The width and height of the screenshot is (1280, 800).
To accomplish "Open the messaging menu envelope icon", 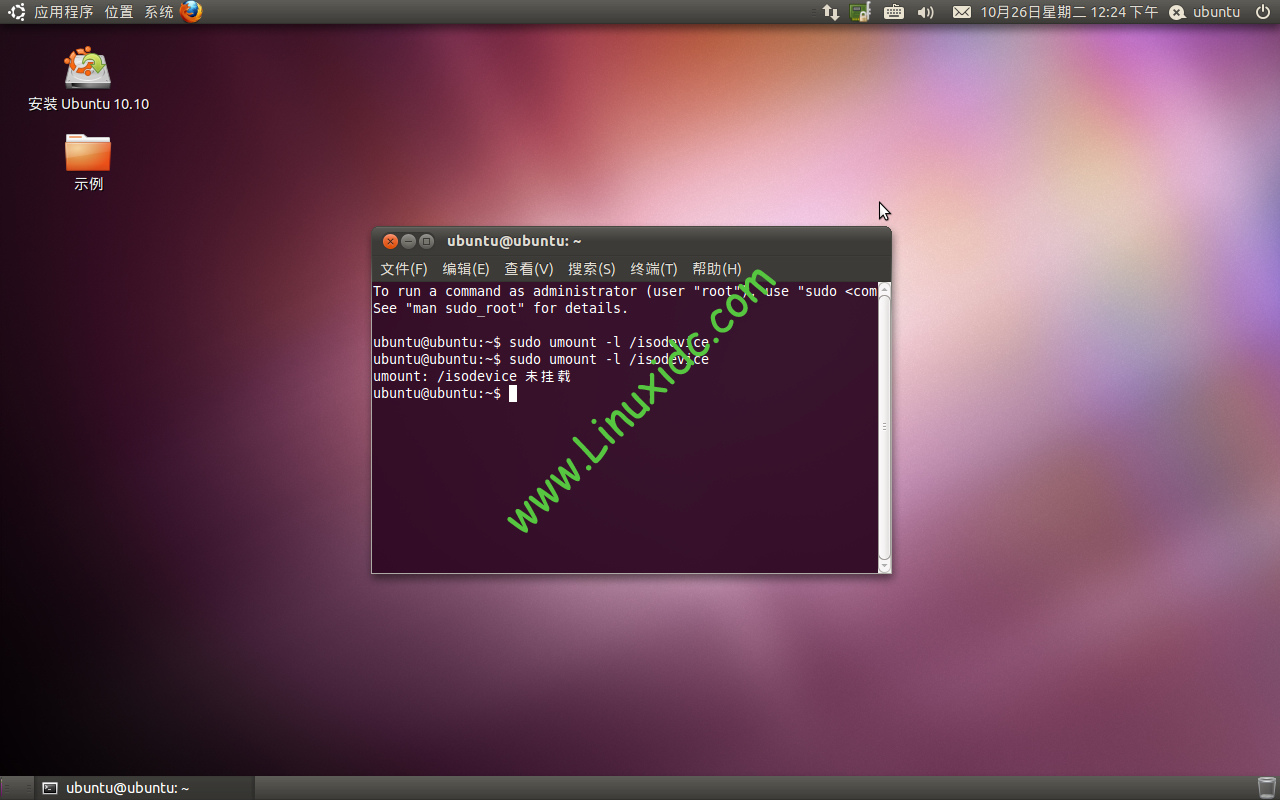I will [962, 13].
